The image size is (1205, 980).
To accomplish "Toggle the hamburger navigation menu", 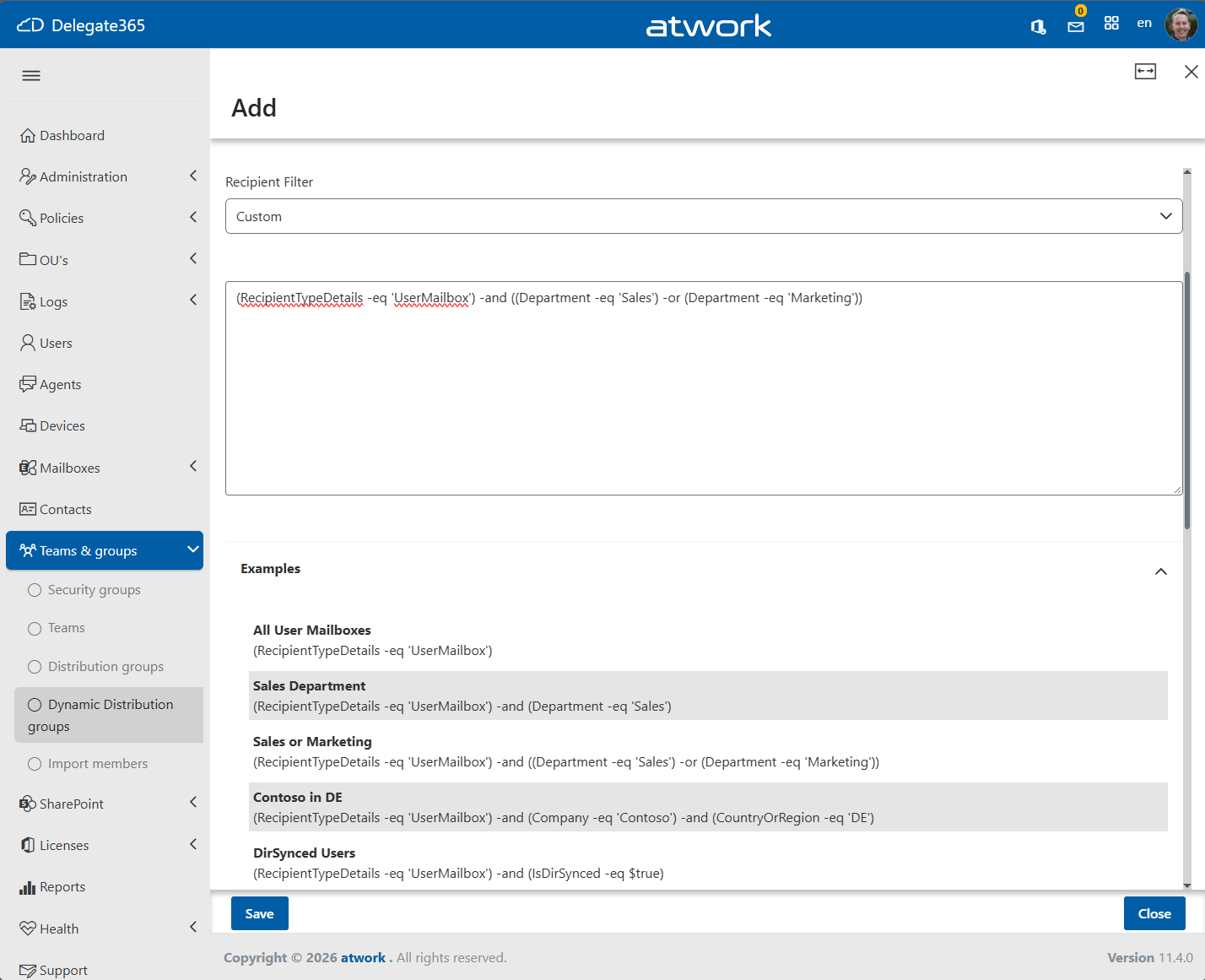I will (31, 76).
